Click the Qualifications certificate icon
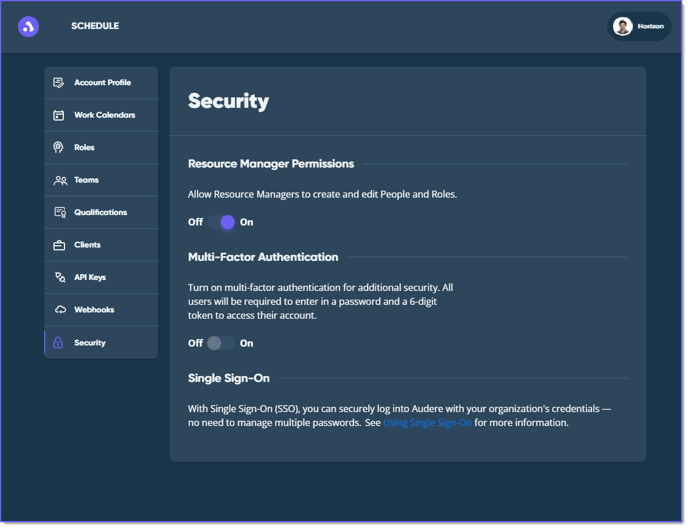Screen dimensions: 688x528 pos(60,212)
